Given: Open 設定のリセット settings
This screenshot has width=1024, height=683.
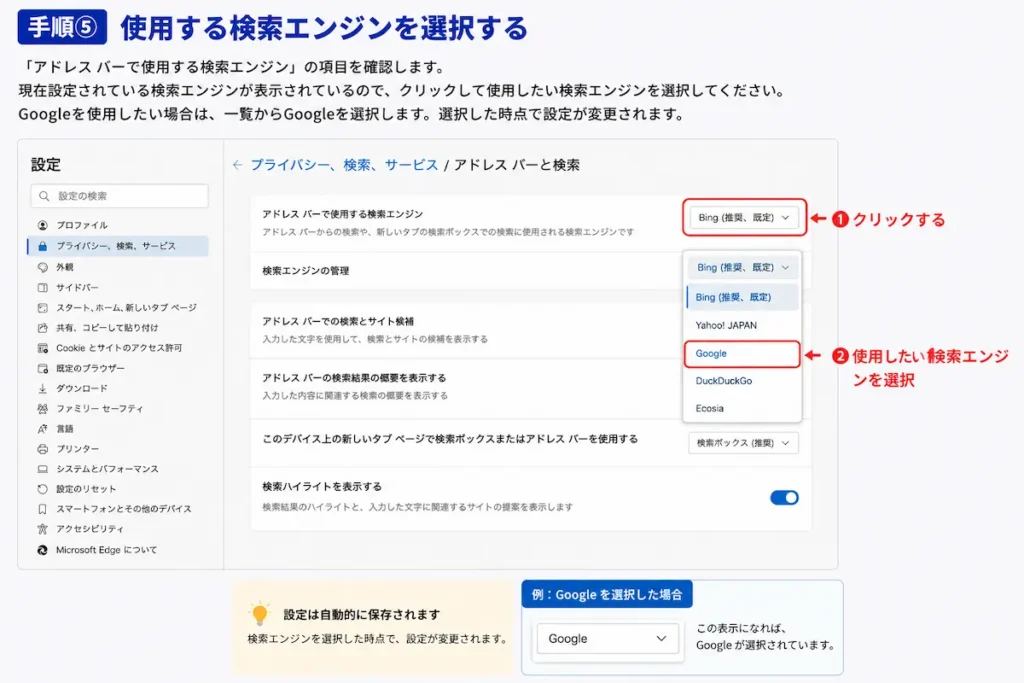Looking at the screenshot, I should point(86,489).
